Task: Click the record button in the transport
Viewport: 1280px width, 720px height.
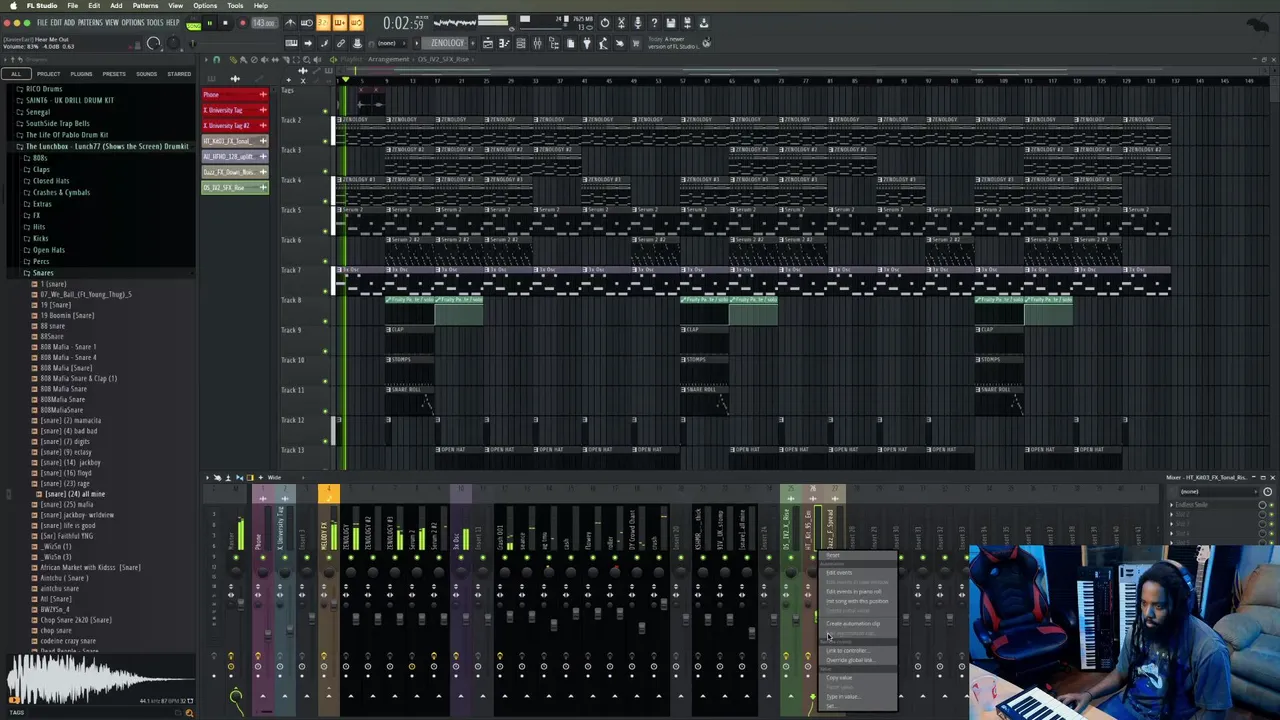Action: [x=241, y=22]
